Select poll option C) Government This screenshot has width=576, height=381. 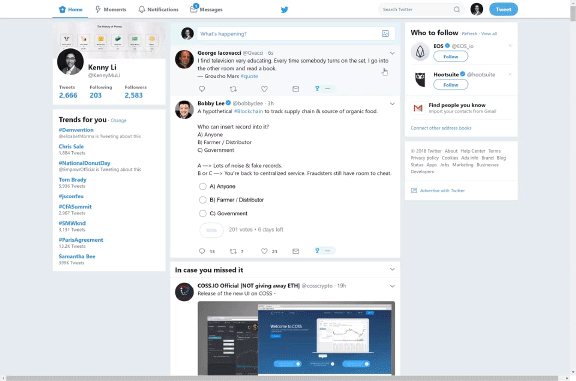[202, 213]
